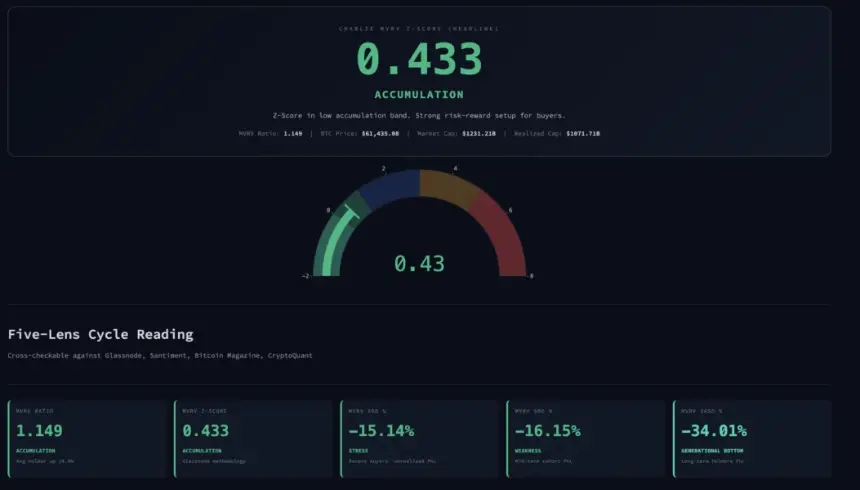Click the gauge center reading 0.43
Image resolution: width=860 pixels, height=490 pixels.
click(x=419, y=264)
